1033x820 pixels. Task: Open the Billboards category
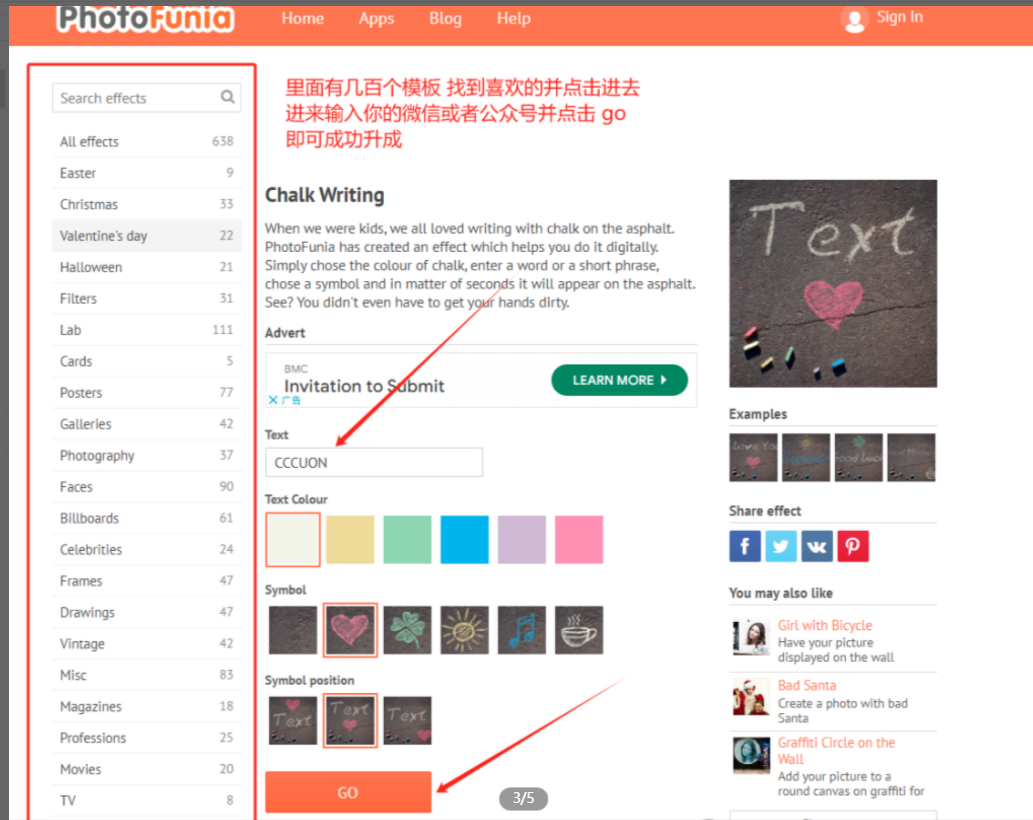[147, 518]
